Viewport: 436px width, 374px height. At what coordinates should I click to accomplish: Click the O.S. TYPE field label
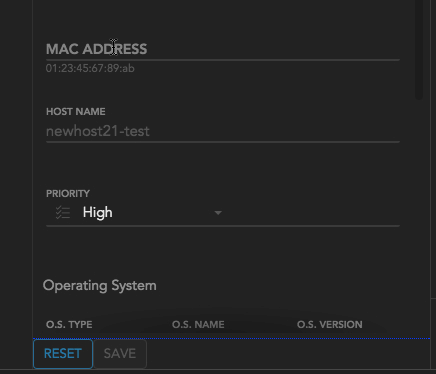69,325
